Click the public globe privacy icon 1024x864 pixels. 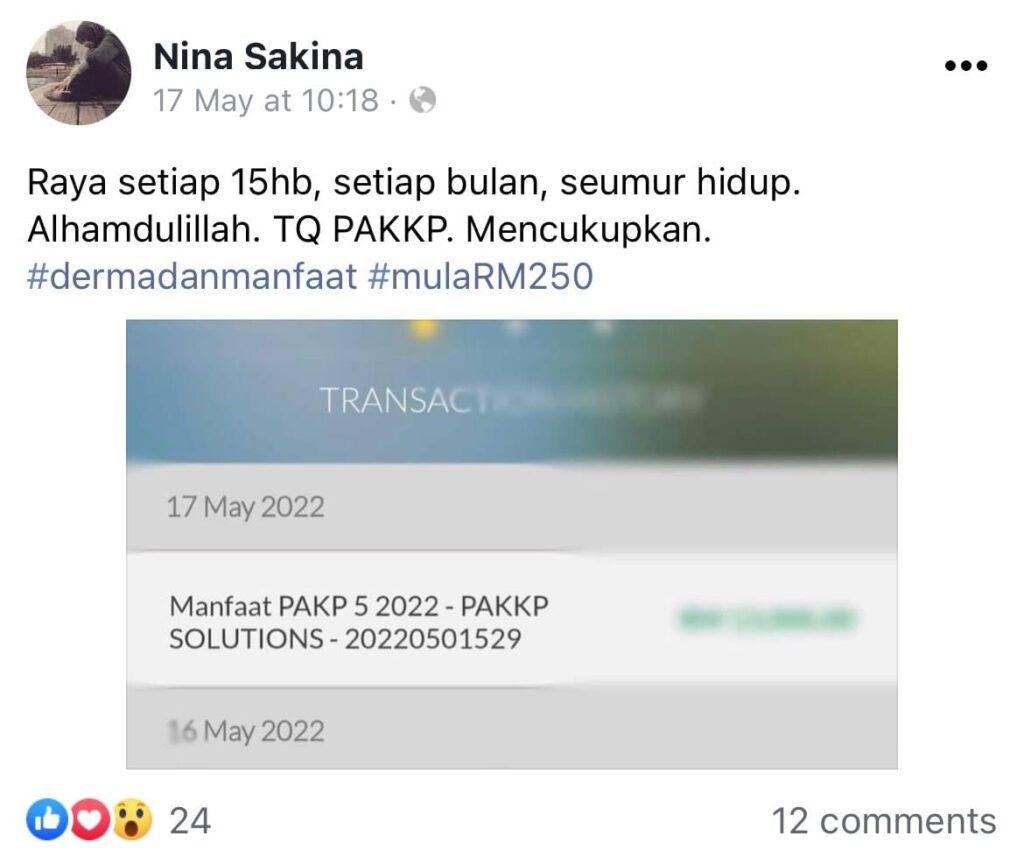423,101
